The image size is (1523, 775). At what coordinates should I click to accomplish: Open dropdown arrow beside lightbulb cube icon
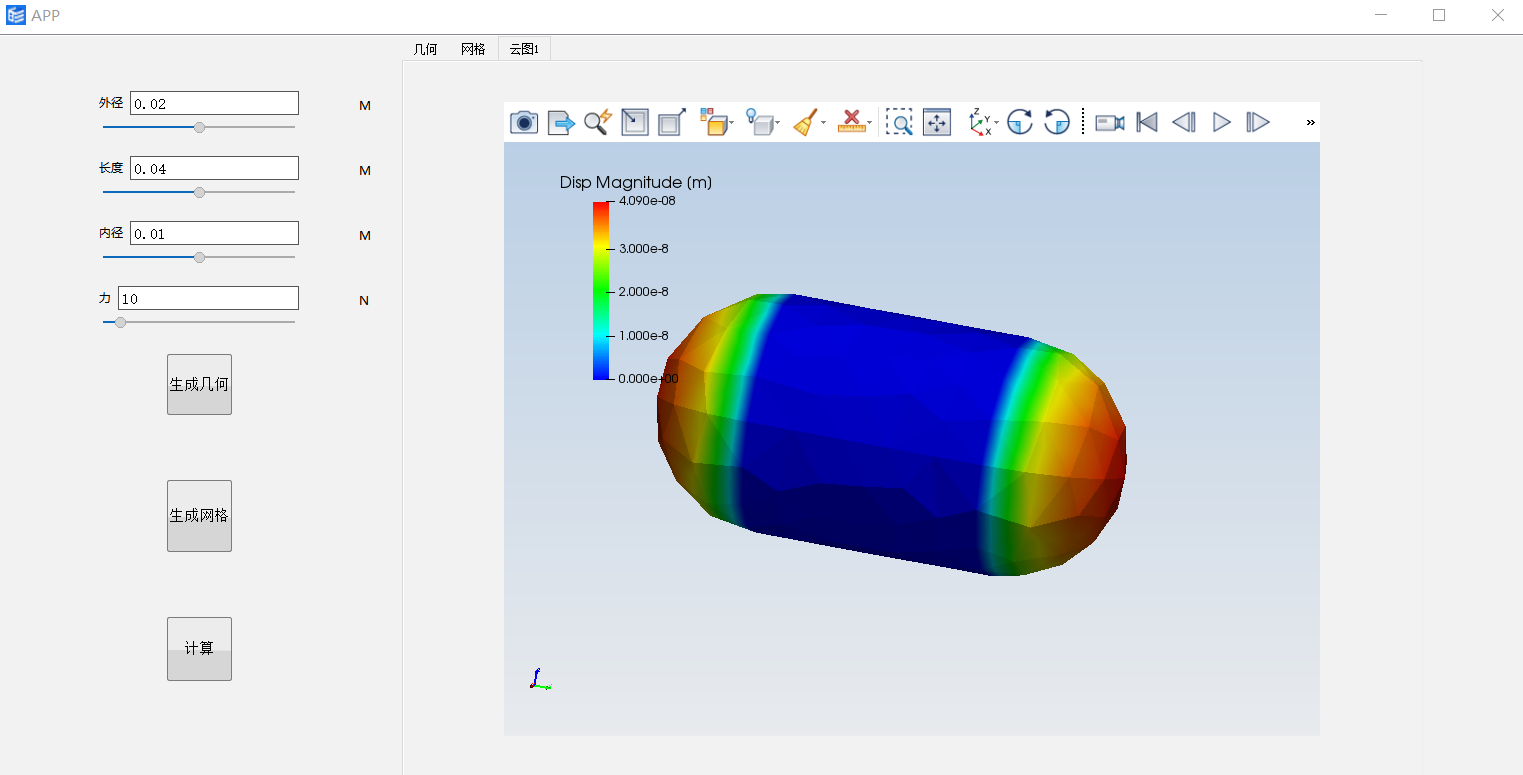[778, 123]
